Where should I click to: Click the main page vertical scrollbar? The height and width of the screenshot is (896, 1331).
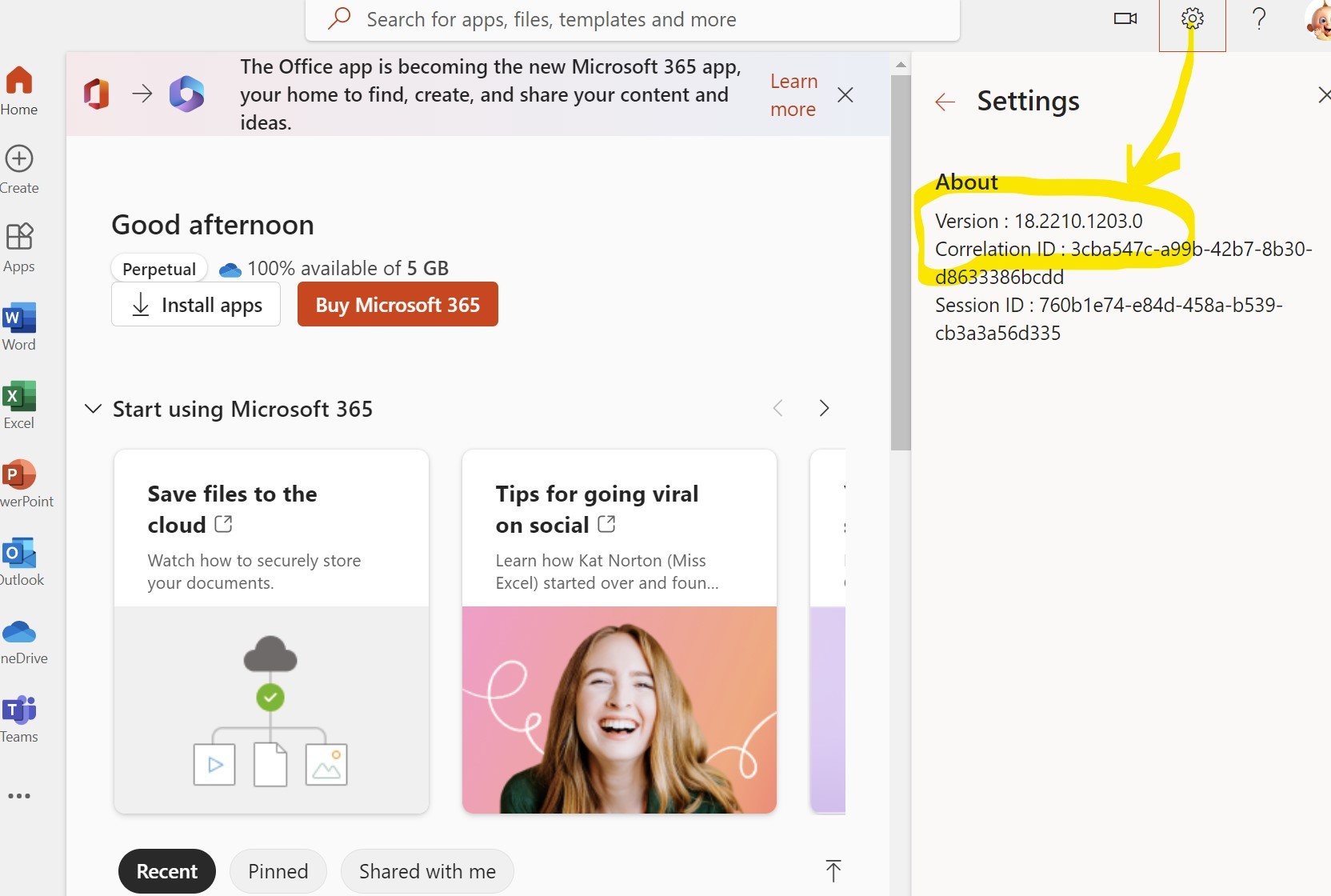pos(901,263)
